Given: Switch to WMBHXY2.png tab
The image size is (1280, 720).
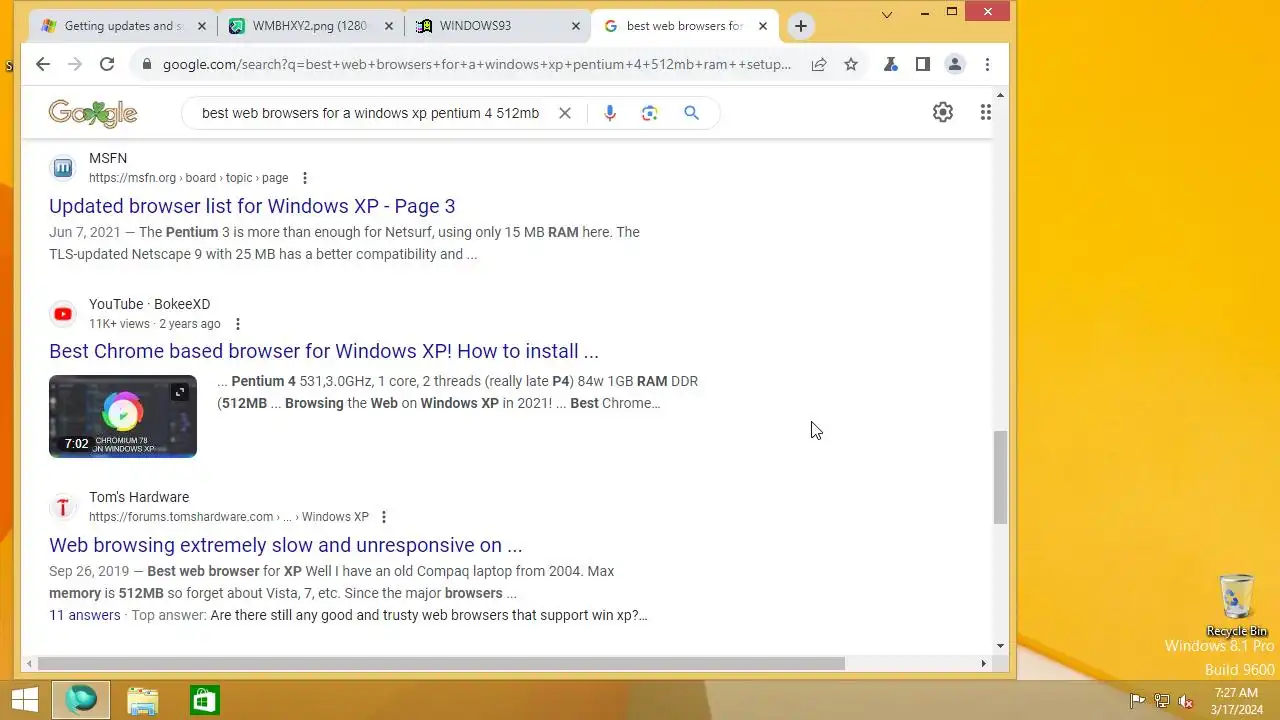Looking at the screenshot, I should pos(310,26).
